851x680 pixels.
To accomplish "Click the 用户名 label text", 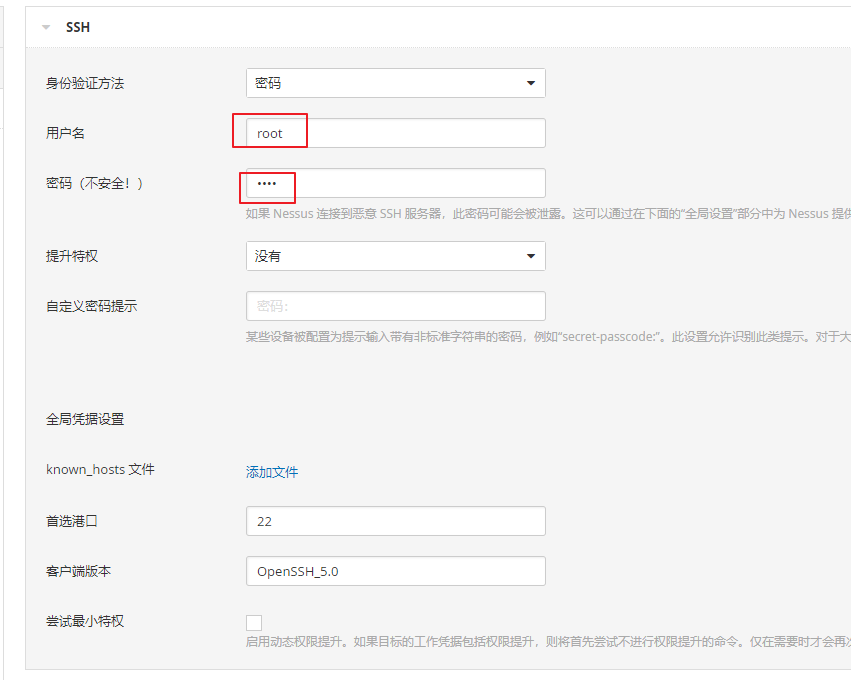I will point(66,133).
